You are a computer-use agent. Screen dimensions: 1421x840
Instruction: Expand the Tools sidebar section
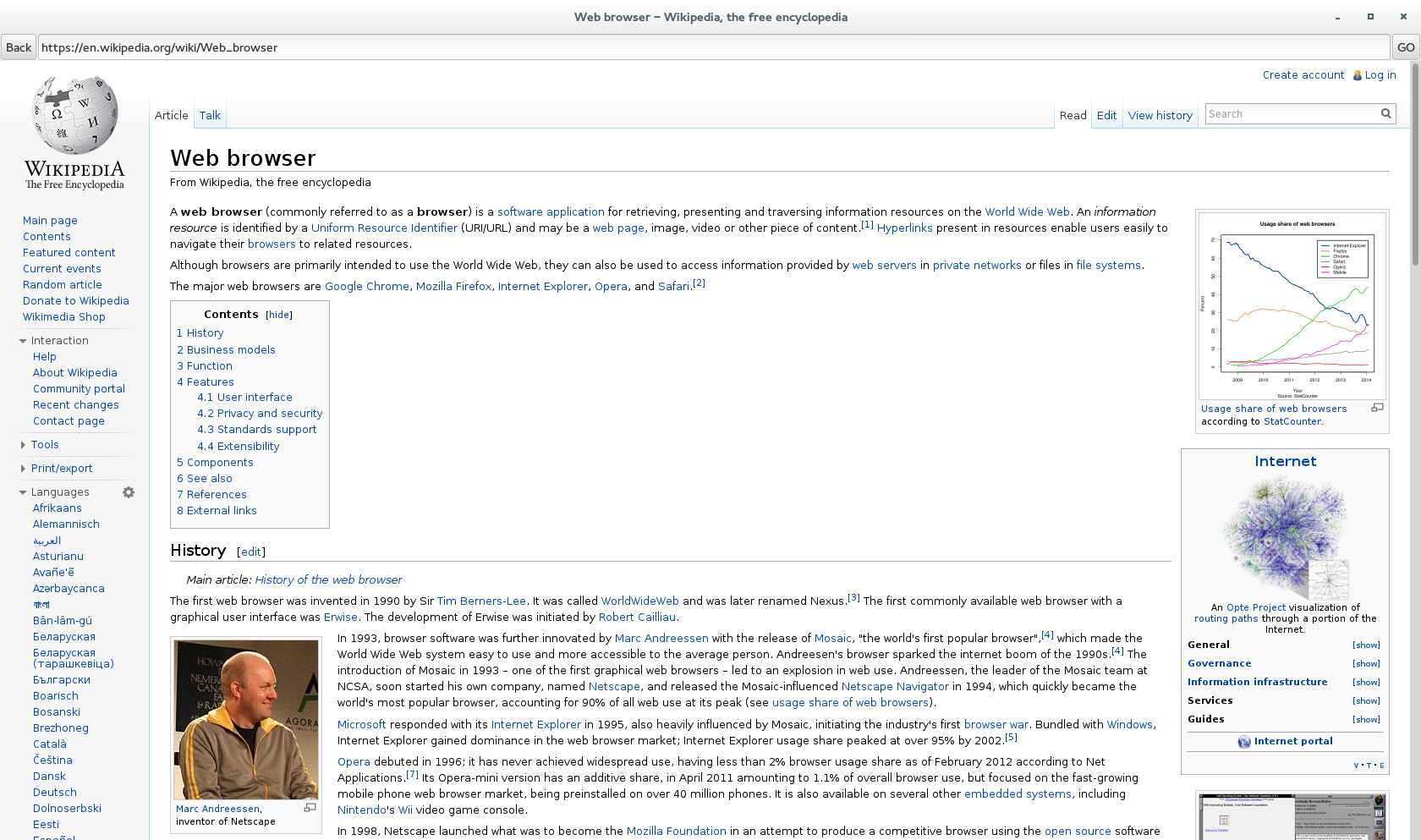click(x=23, y=445)
